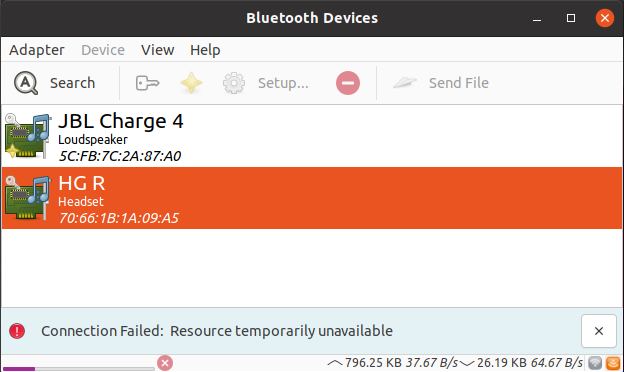Select the JBL Charge 4 loudspeaker row
Image resolution: width=624 pixels, height=372 pixels.
pyautogui.click(x=312, y=136)
